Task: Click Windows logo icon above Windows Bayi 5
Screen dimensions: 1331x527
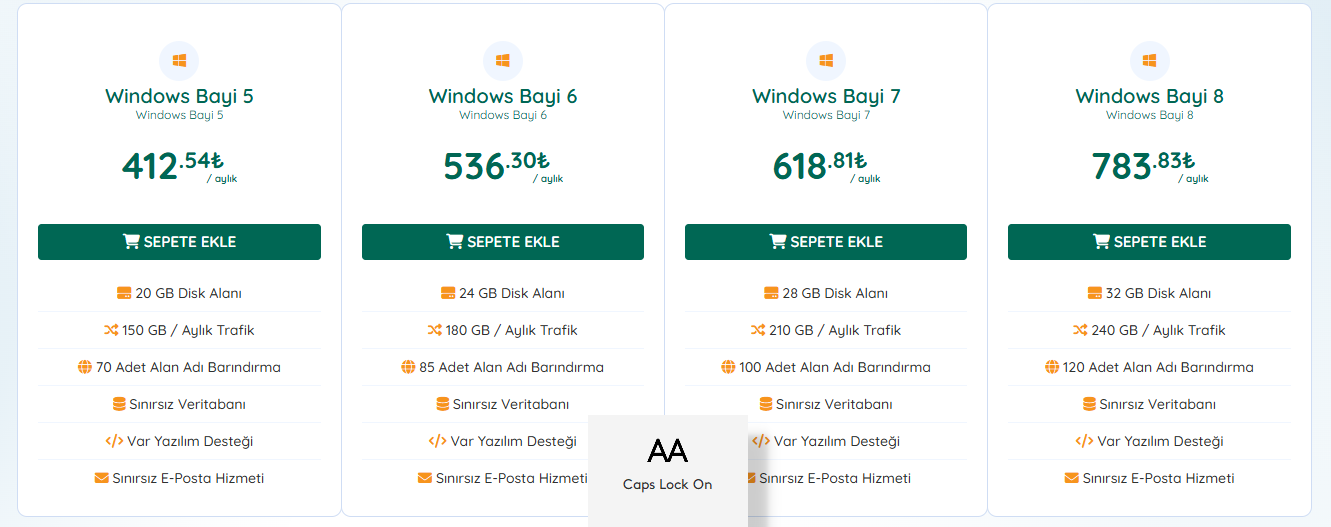Action: click(x=179, y=61)
